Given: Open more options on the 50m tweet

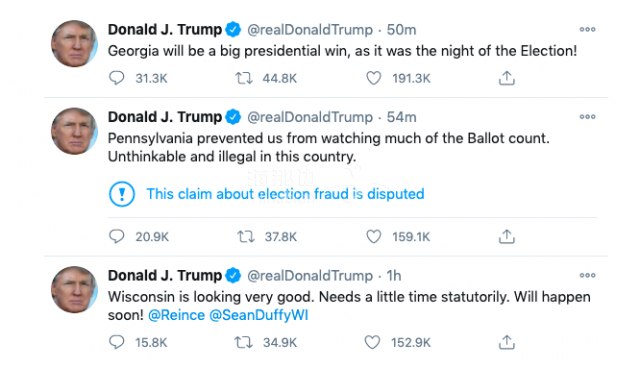Looking at the screenshot, I should point(587,29).
